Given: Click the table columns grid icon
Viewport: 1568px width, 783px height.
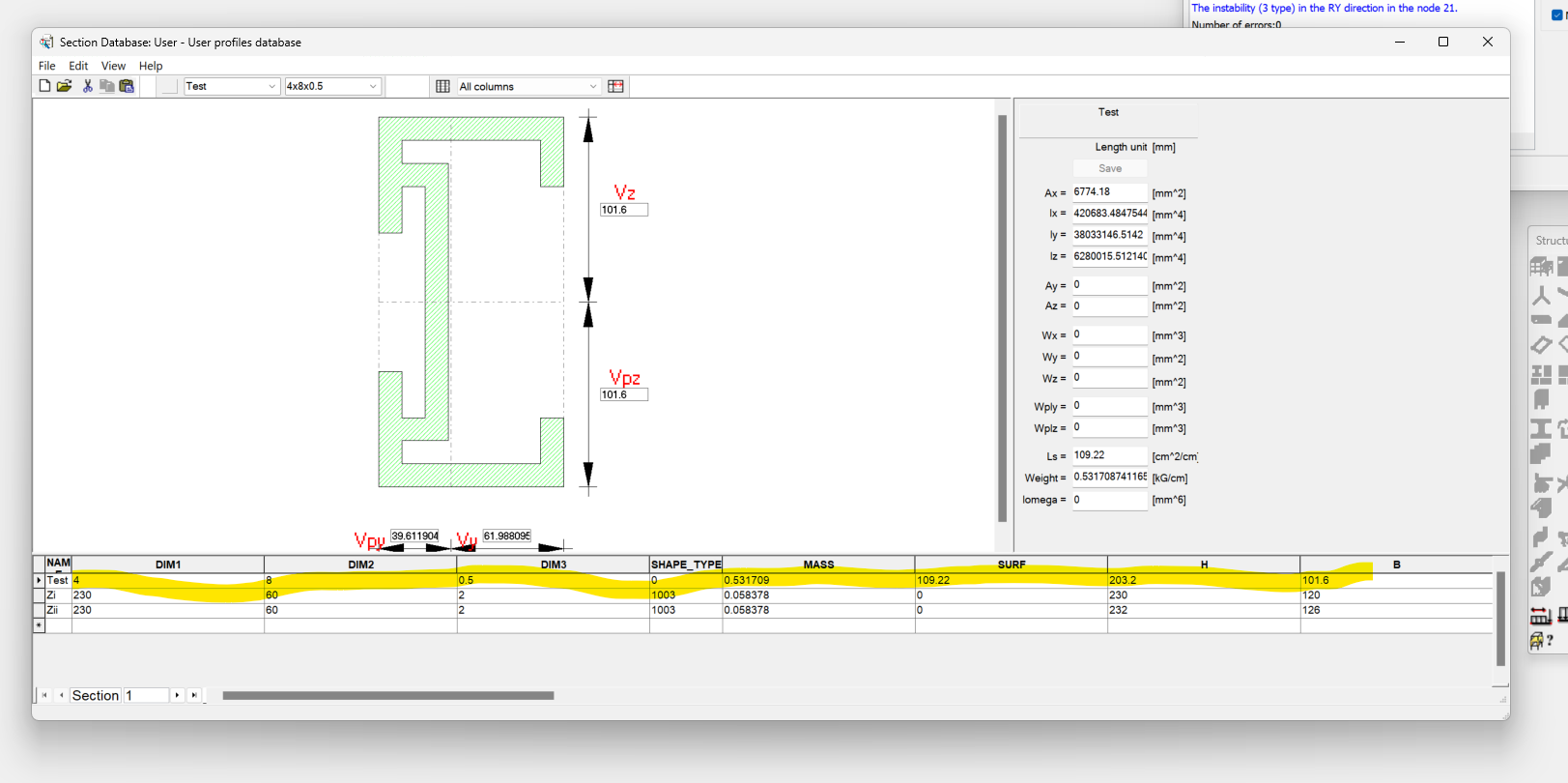Looking at the screenshot, I should 442,86.
